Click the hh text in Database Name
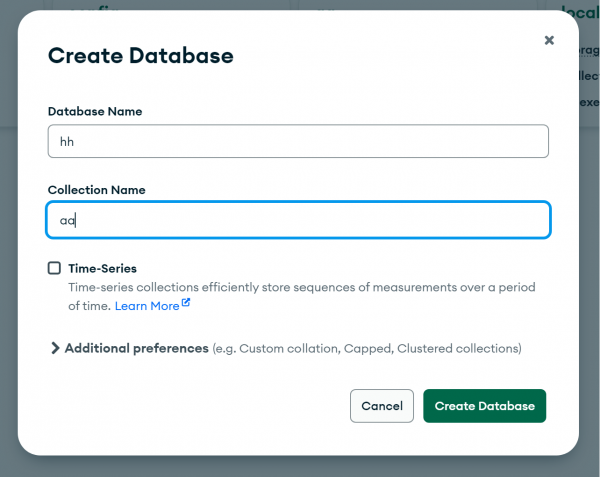 [67, 142]
